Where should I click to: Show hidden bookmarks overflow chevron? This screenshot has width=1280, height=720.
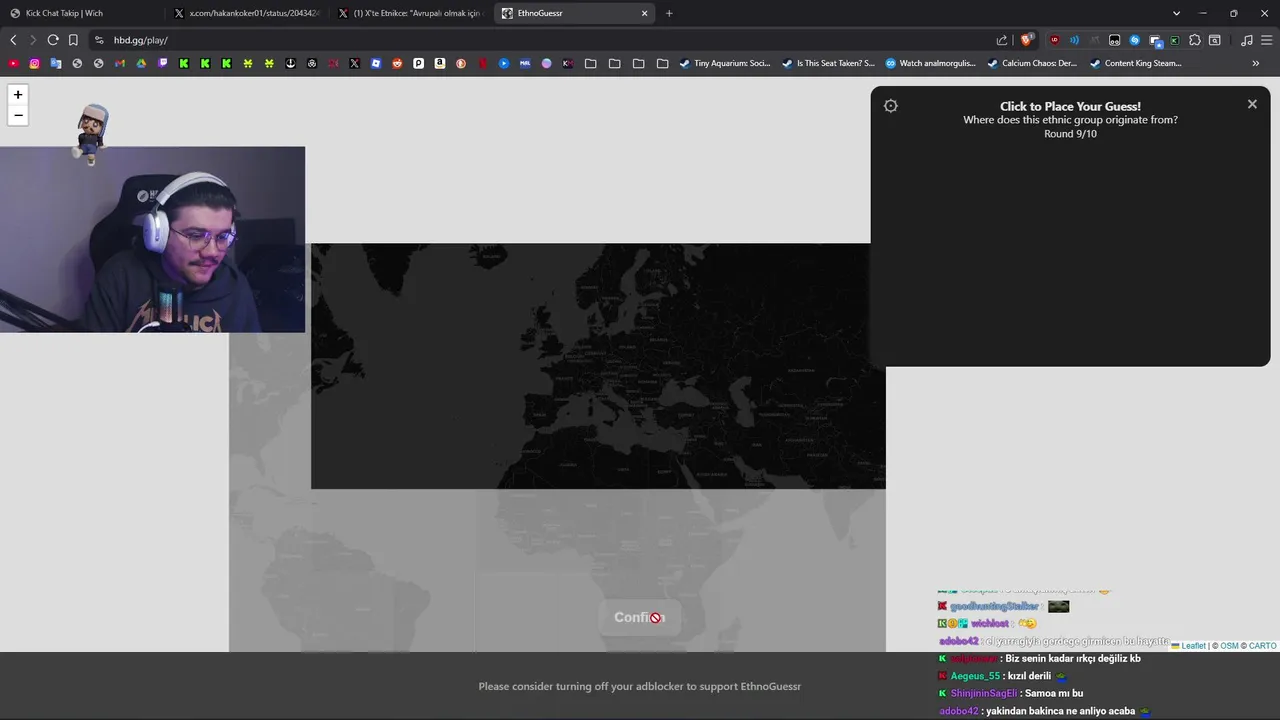1255,63
